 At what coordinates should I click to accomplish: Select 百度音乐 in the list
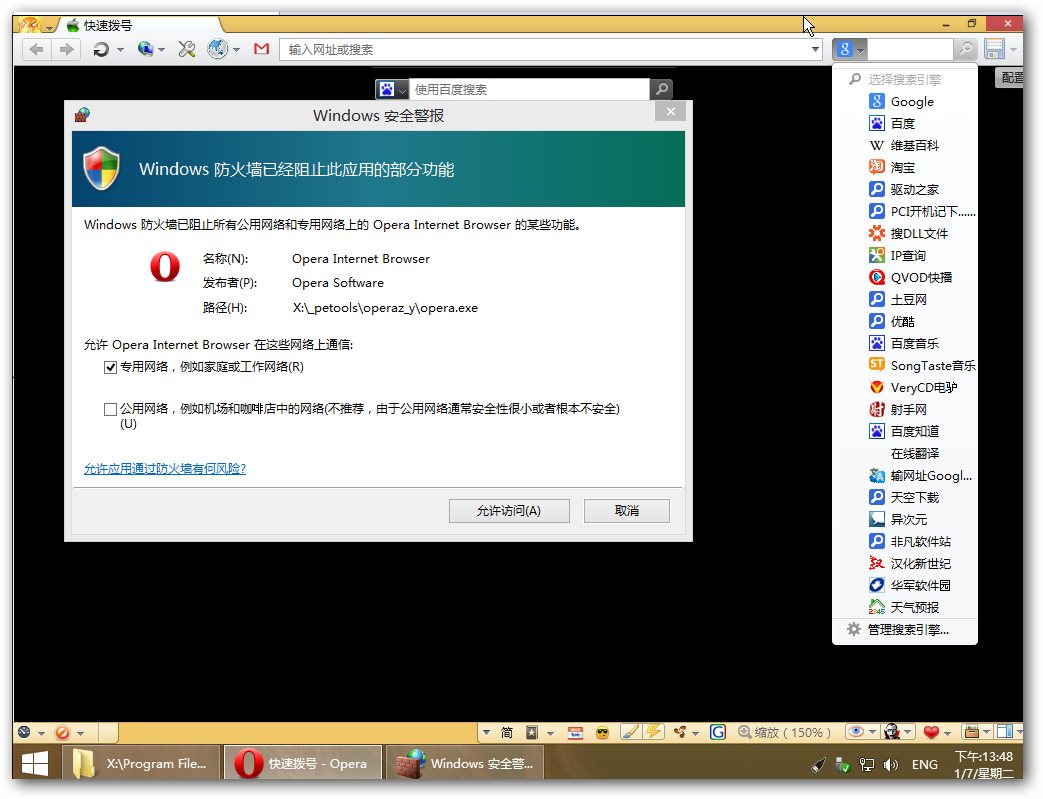pos(905,343)
